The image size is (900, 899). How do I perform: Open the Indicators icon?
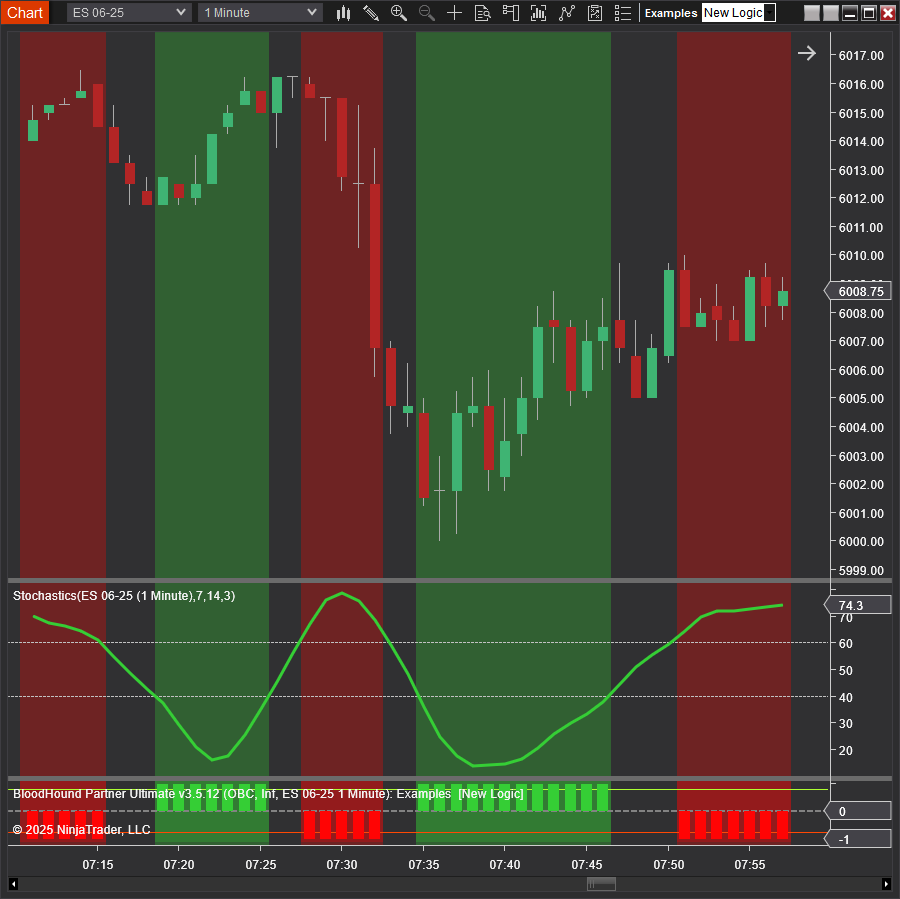click(x=539, y=13)
